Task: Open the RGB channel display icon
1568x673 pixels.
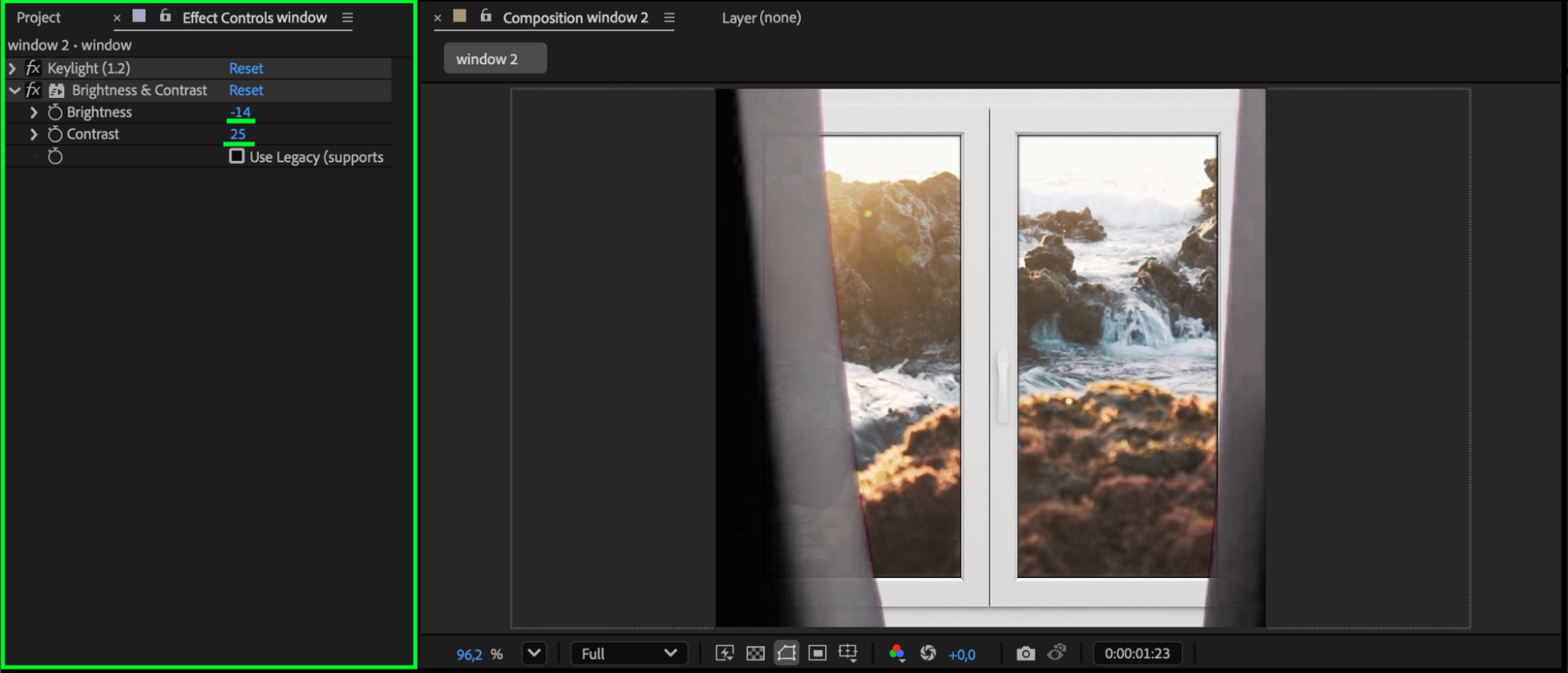Action: tap(897, 653)
